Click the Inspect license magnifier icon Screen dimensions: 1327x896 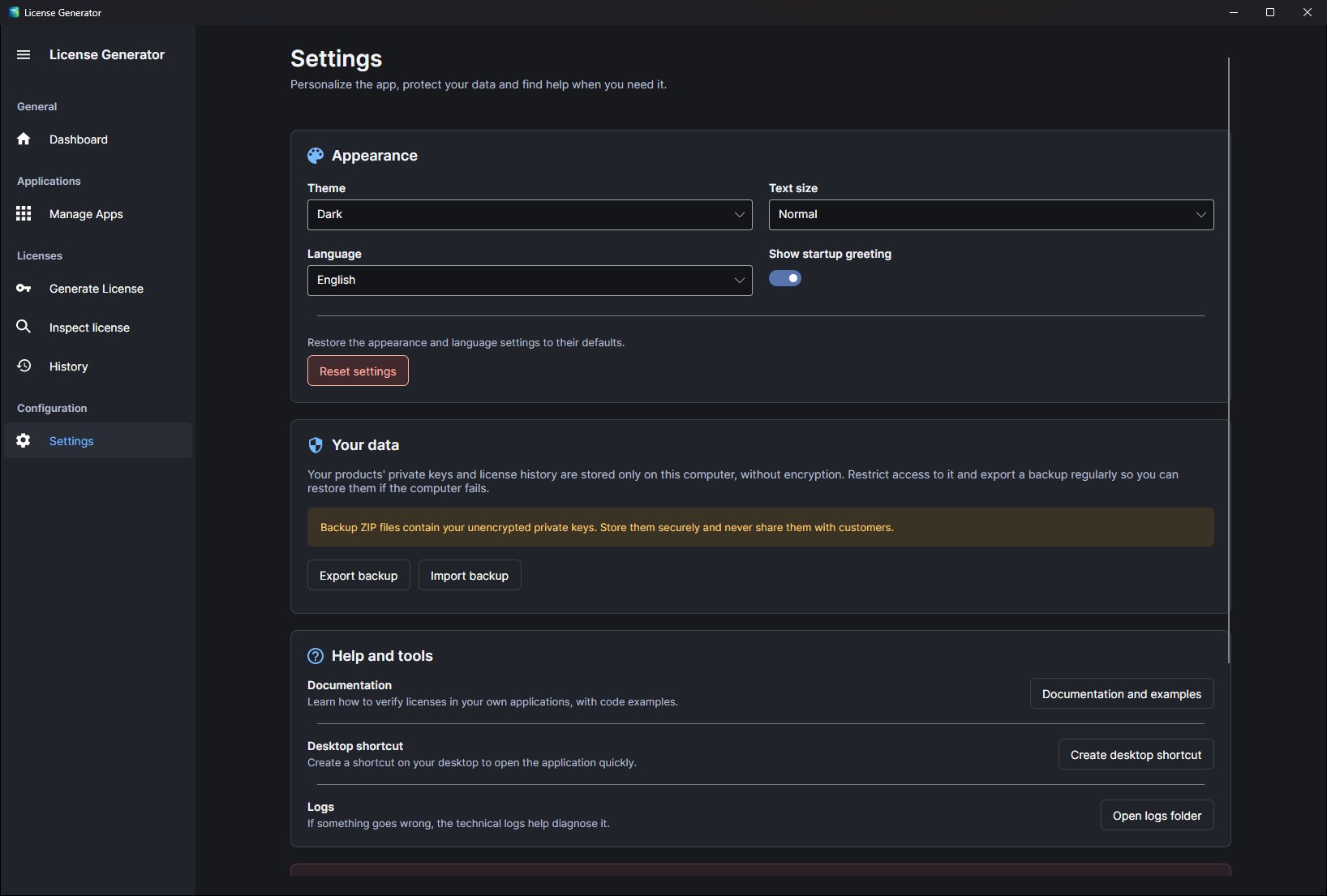pos(24,326)
